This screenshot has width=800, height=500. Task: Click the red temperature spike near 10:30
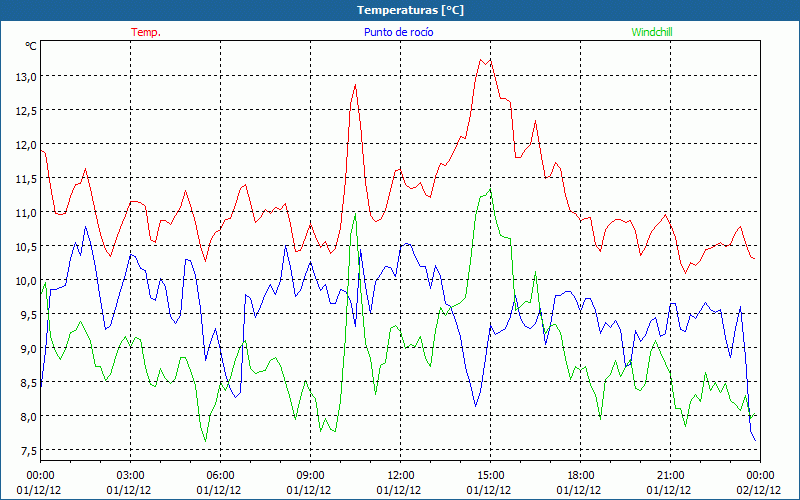click(355, 85)
